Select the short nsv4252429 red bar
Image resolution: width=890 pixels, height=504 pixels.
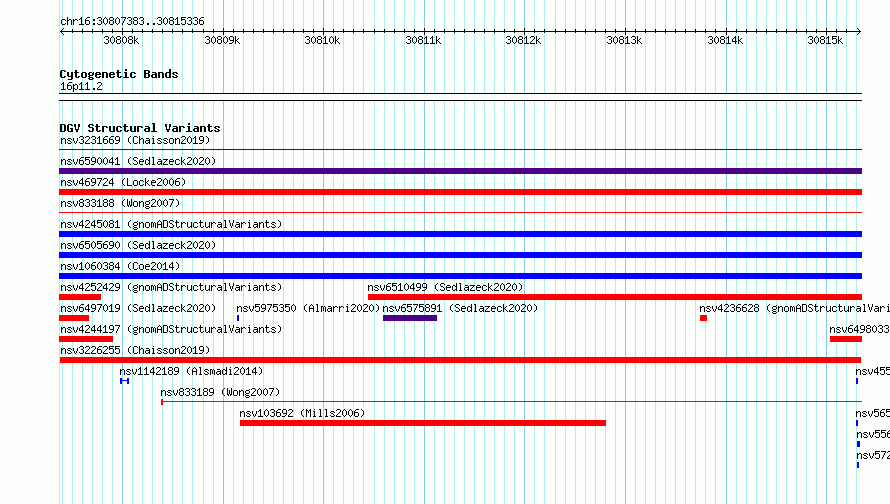[80, 297]
